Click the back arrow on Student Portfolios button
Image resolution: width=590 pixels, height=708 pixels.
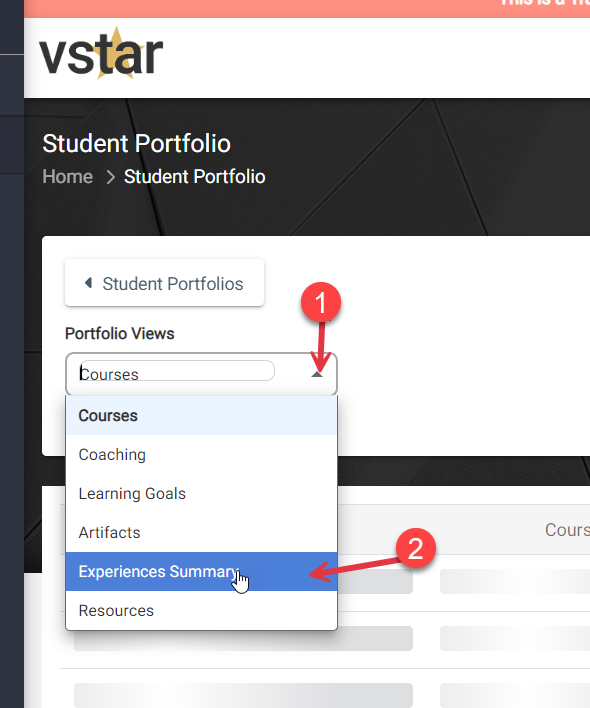88,283
